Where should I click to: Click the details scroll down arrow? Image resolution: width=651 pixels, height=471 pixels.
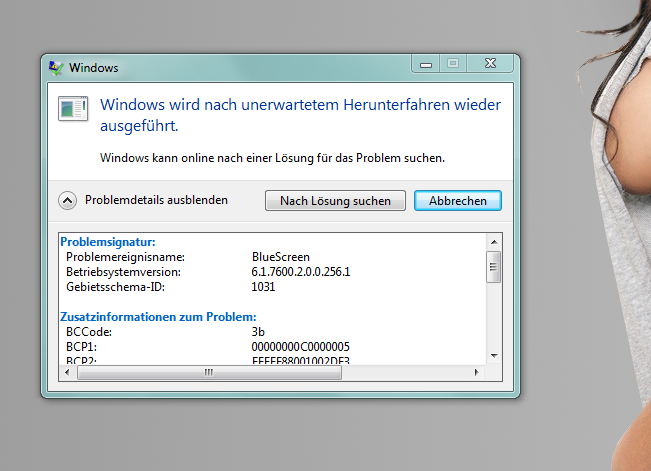494,356
